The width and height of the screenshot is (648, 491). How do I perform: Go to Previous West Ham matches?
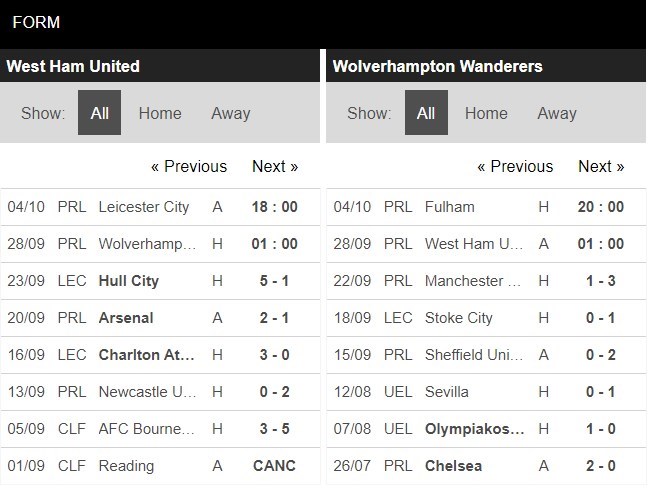pyautogui.click(x=189, y=166)
